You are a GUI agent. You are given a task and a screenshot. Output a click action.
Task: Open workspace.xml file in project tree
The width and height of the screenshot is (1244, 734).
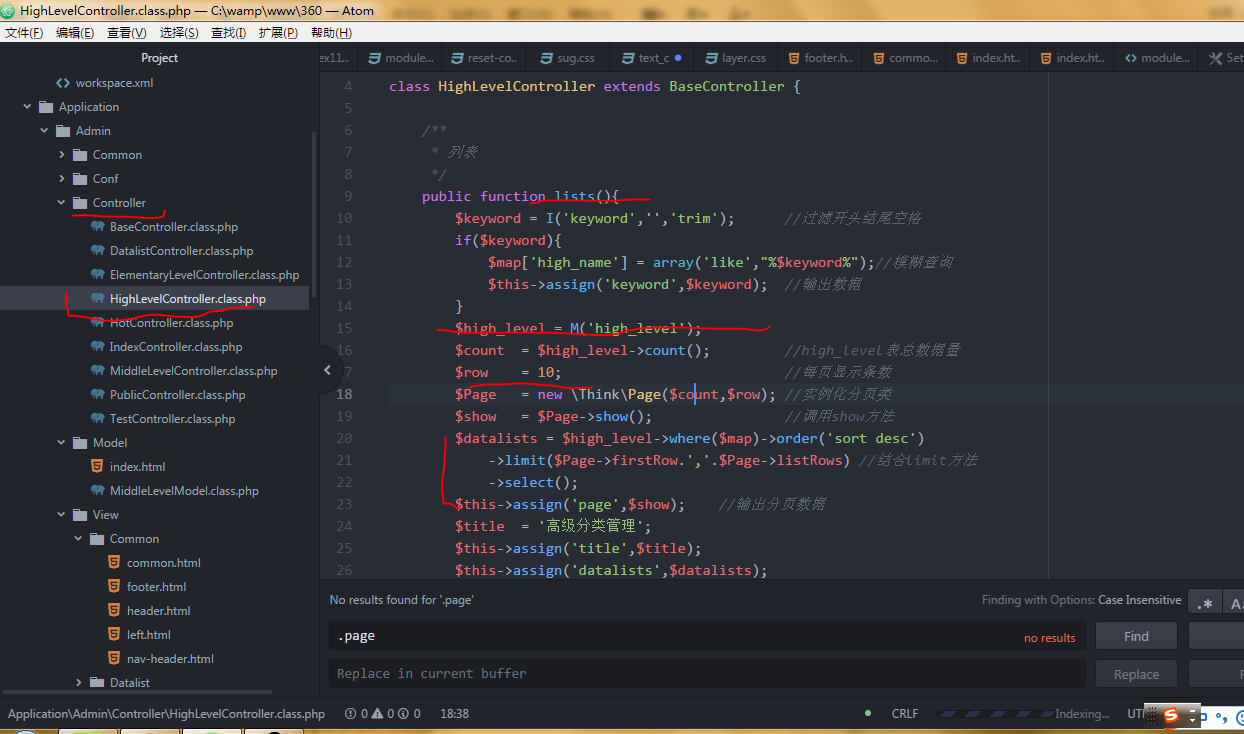(x=114, y=83)
